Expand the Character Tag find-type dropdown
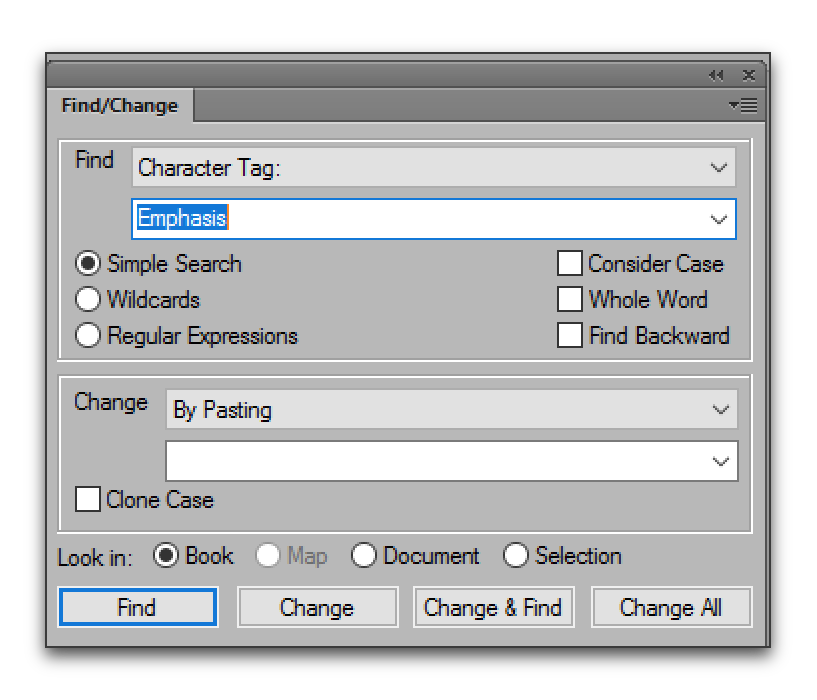The width and height of the screenshot is (817, 700). pyautogui.click(x=434, y=168)
